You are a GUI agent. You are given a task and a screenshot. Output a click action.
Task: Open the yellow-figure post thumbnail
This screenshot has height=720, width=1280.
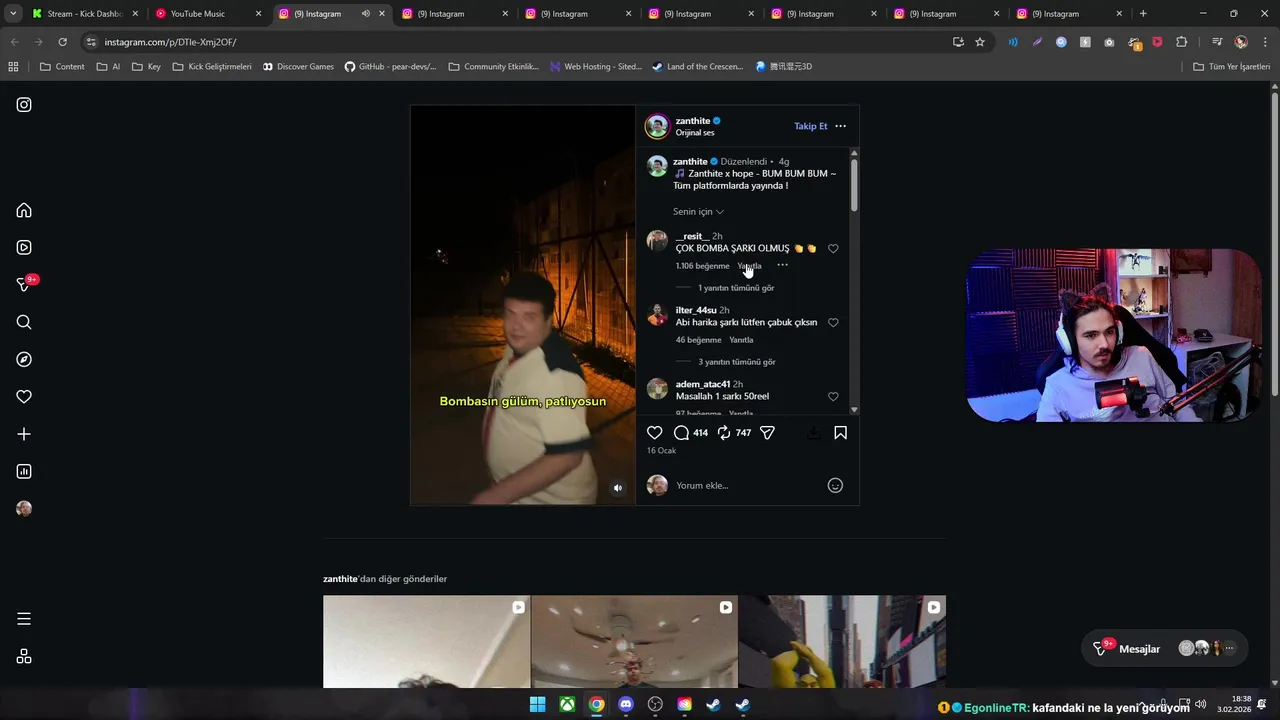click(x=842, y=642)
